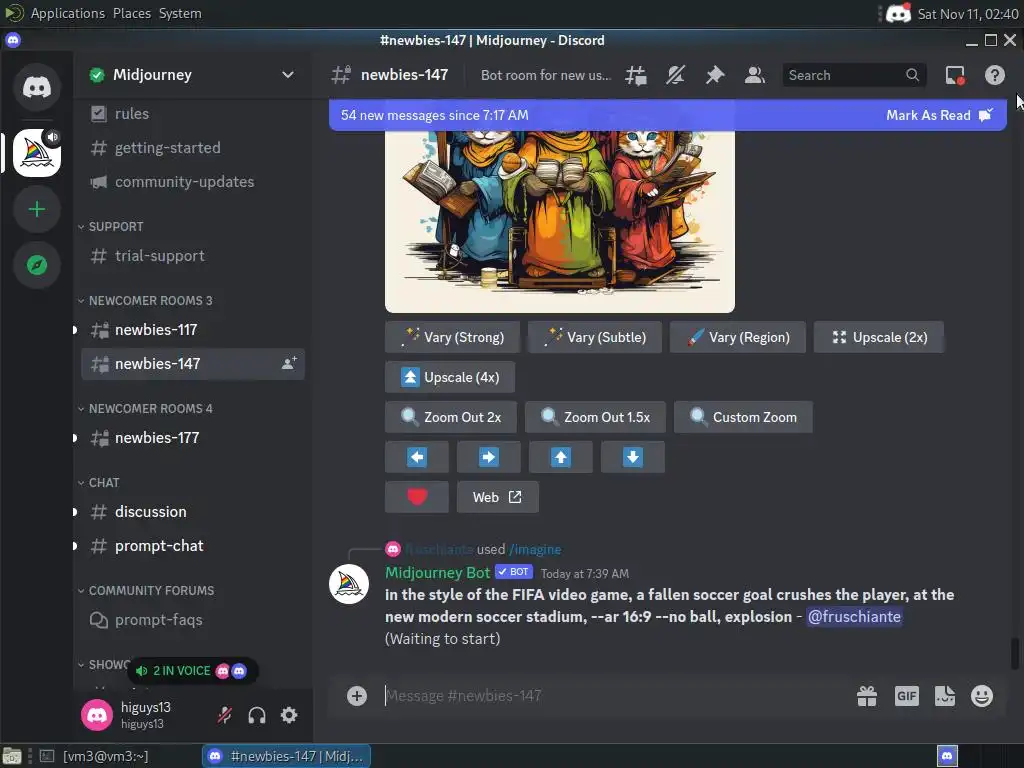Favorite the image with red heart button
Viewport: 1024px width, 768px height.
pyautogui.click(x=417, y=497)
